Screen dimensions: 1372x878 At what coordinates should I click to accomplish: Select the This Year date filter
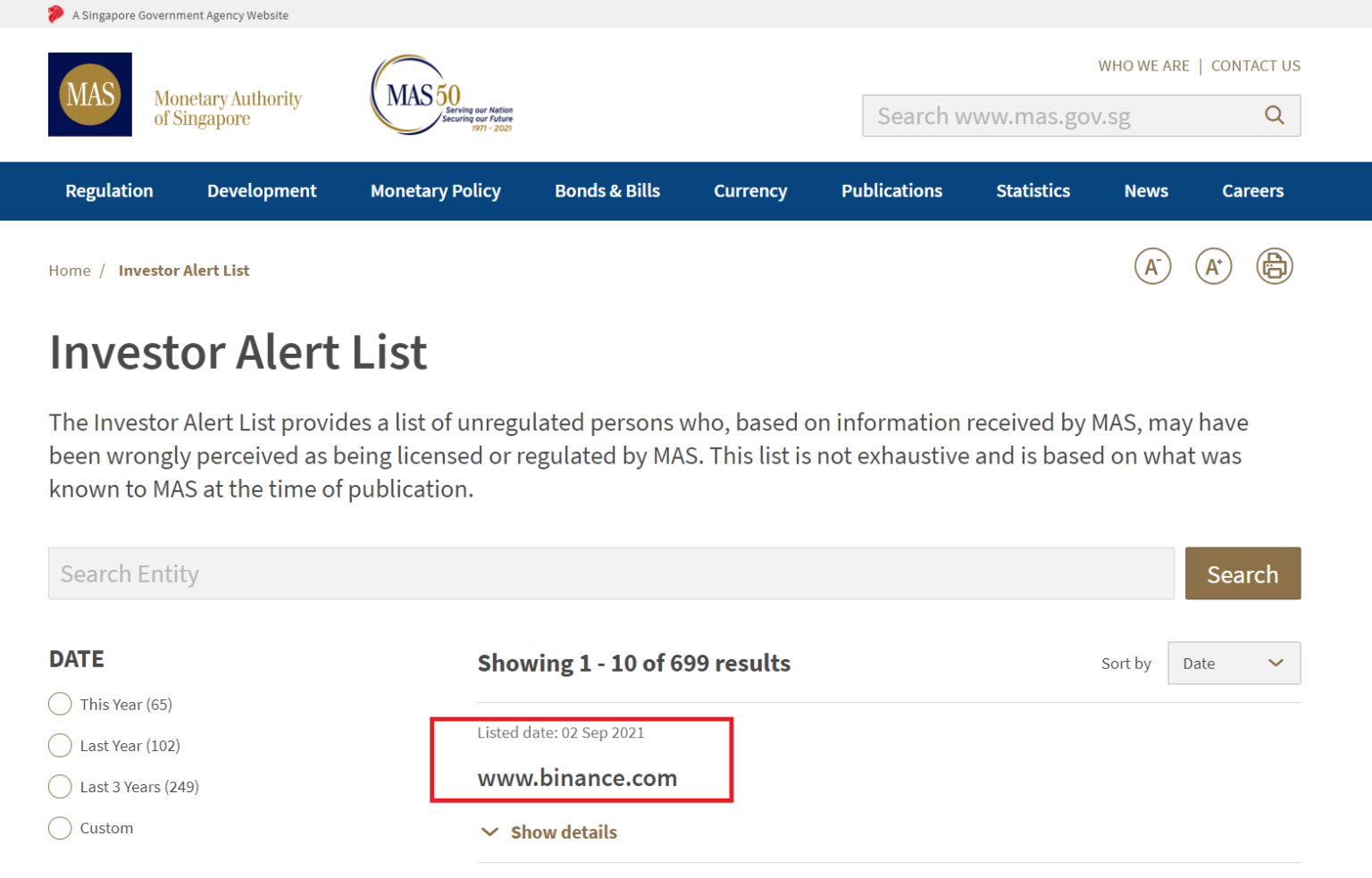click(x=60, y=704)
